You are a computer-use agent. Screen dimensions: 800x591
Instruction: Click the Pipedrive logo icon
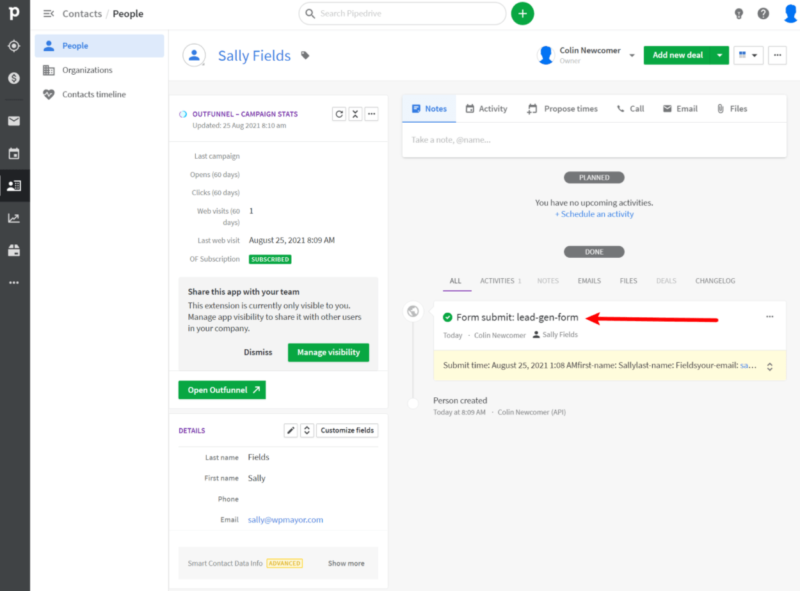click(x=14, y=13)
